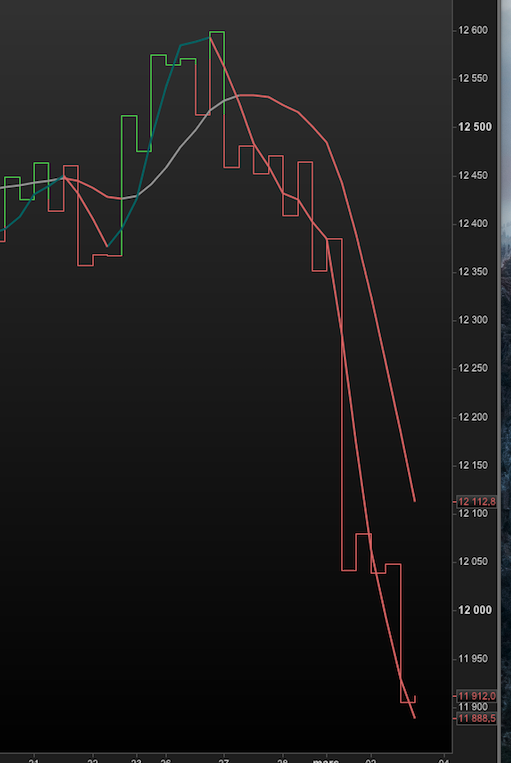Click the 12 100 price axis label
Viewport: 511px width, 763px height.
pyautogui.click(x=473, y=513)
